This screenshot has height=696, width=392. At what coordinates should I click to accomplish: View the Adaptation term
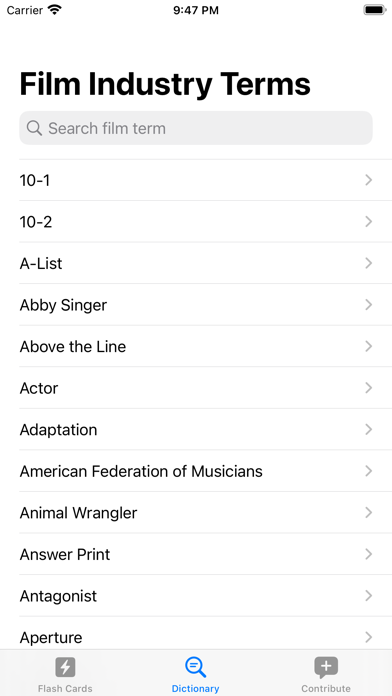coord(206,430)
